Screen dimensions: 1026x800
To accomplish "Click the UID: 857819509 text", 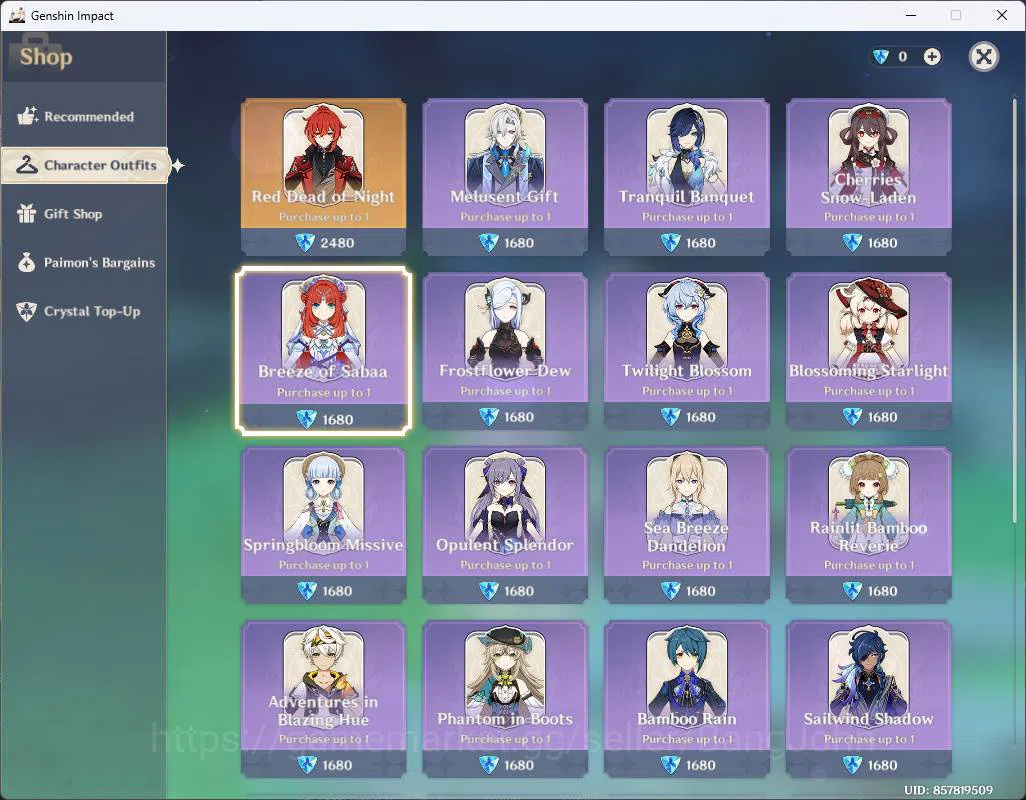I will point(948,790).
